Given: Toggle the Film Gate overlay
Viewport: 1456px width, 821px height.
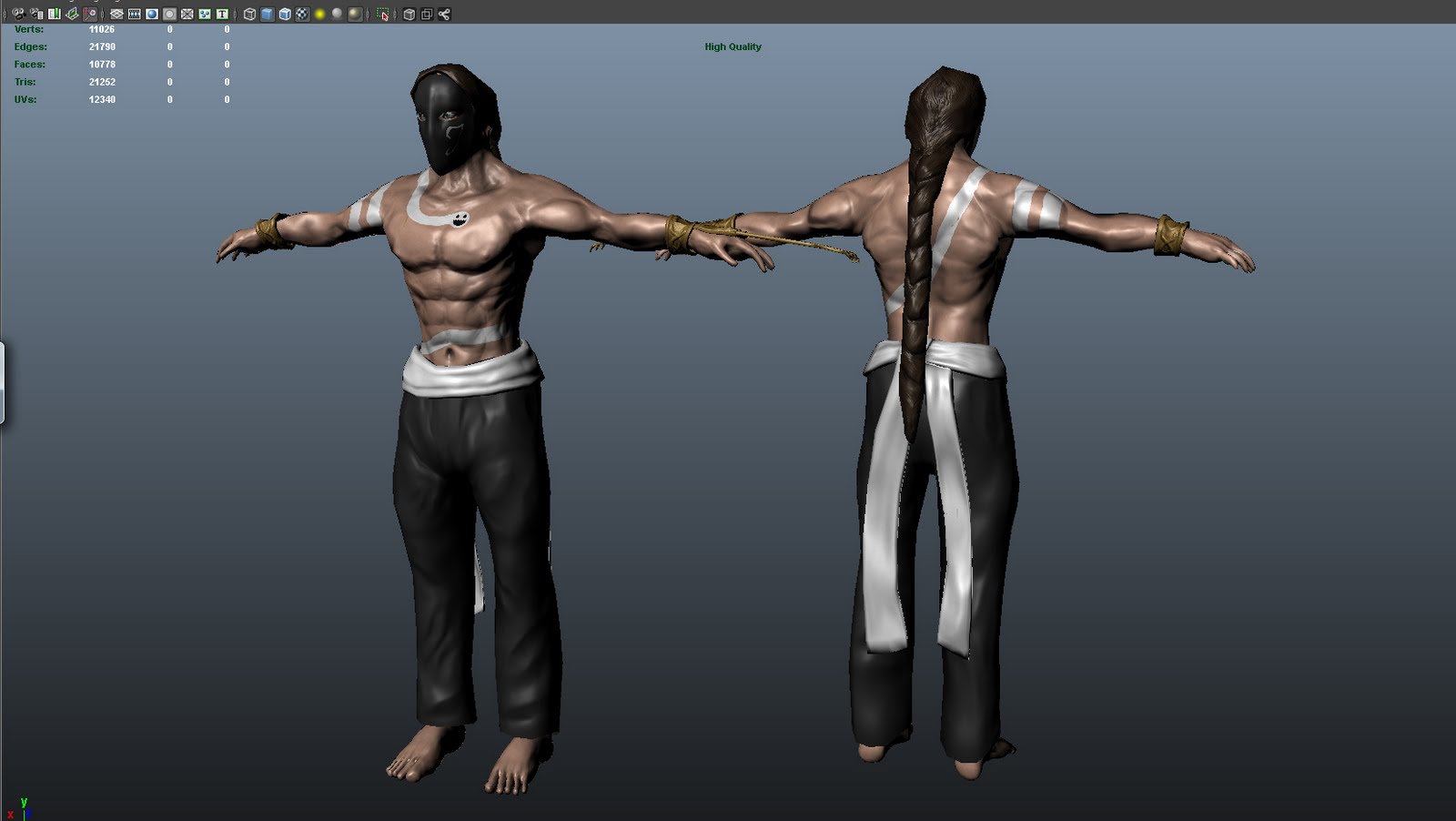Looking at the screenshot, I should coord(135,14).
